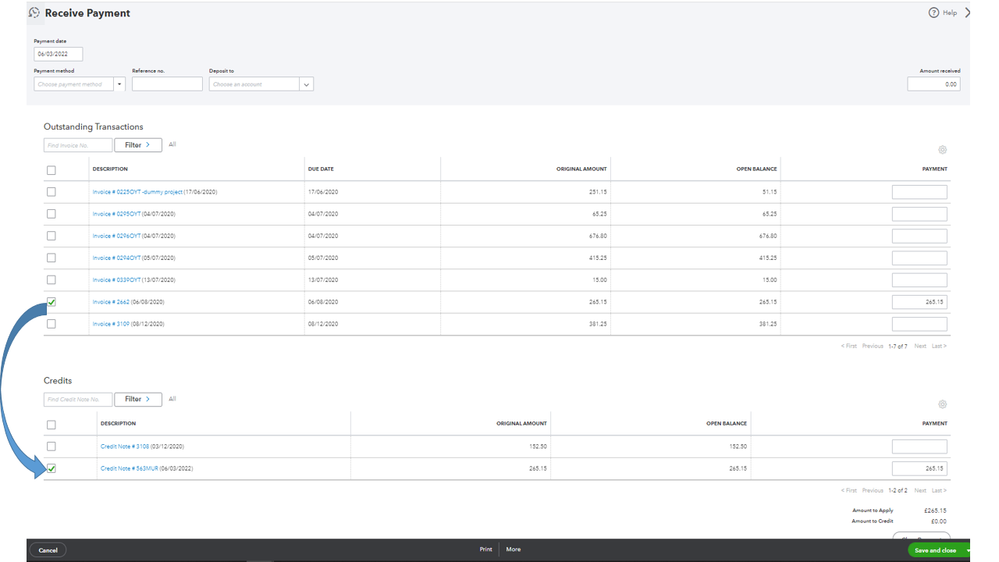
Task: Click the collapse chevron beside Help
Action: pos(967,13)
